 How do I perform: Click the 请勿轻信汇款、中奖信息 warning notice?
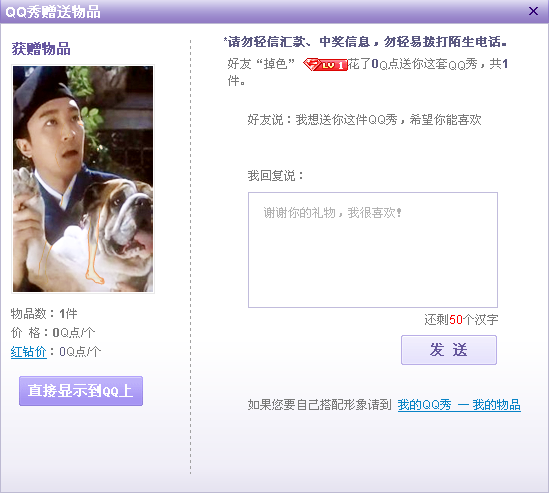(366, 42)
